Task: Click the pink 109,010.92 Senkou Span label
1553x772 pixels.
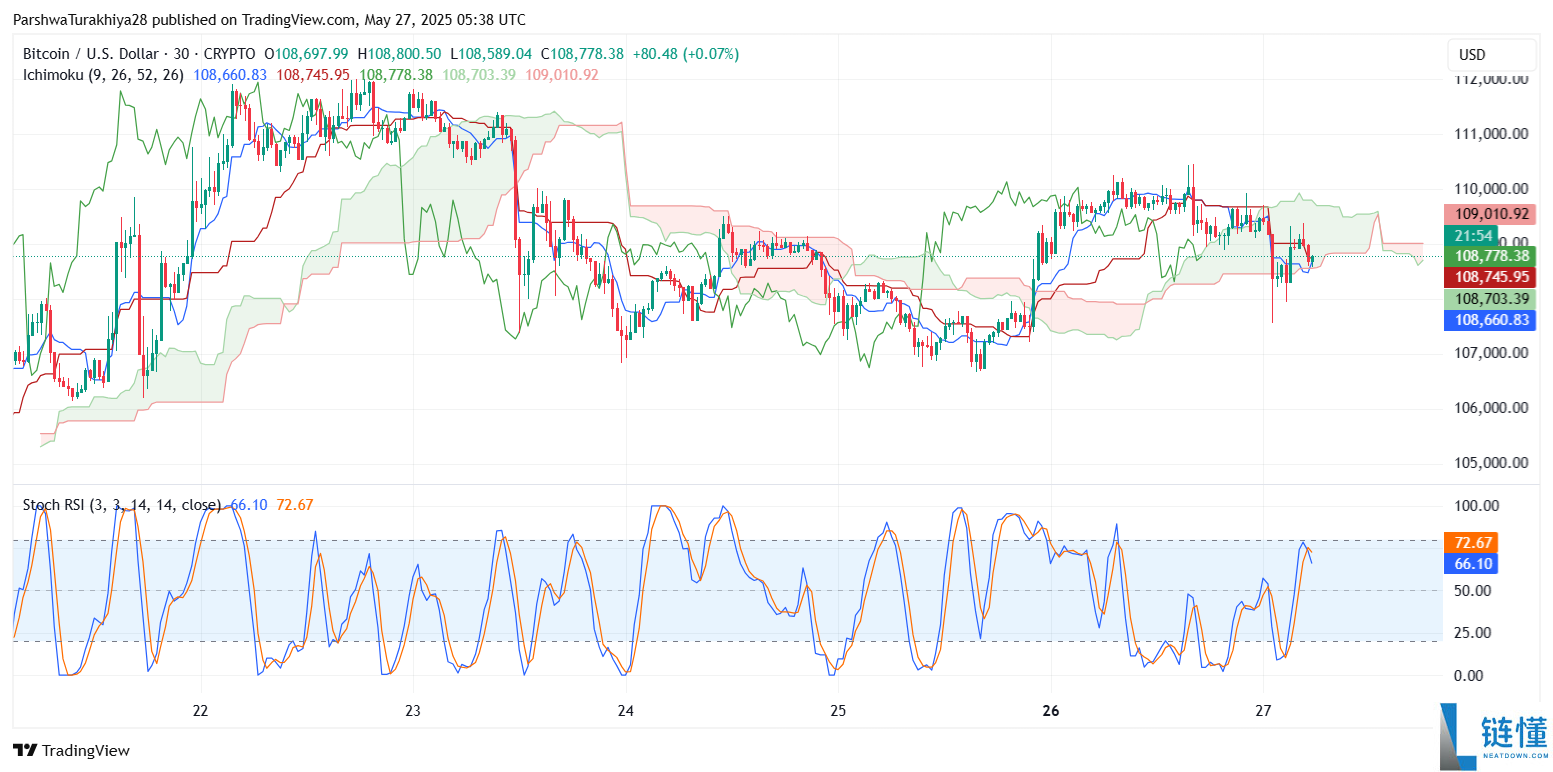Action: tap(1491, 214)
